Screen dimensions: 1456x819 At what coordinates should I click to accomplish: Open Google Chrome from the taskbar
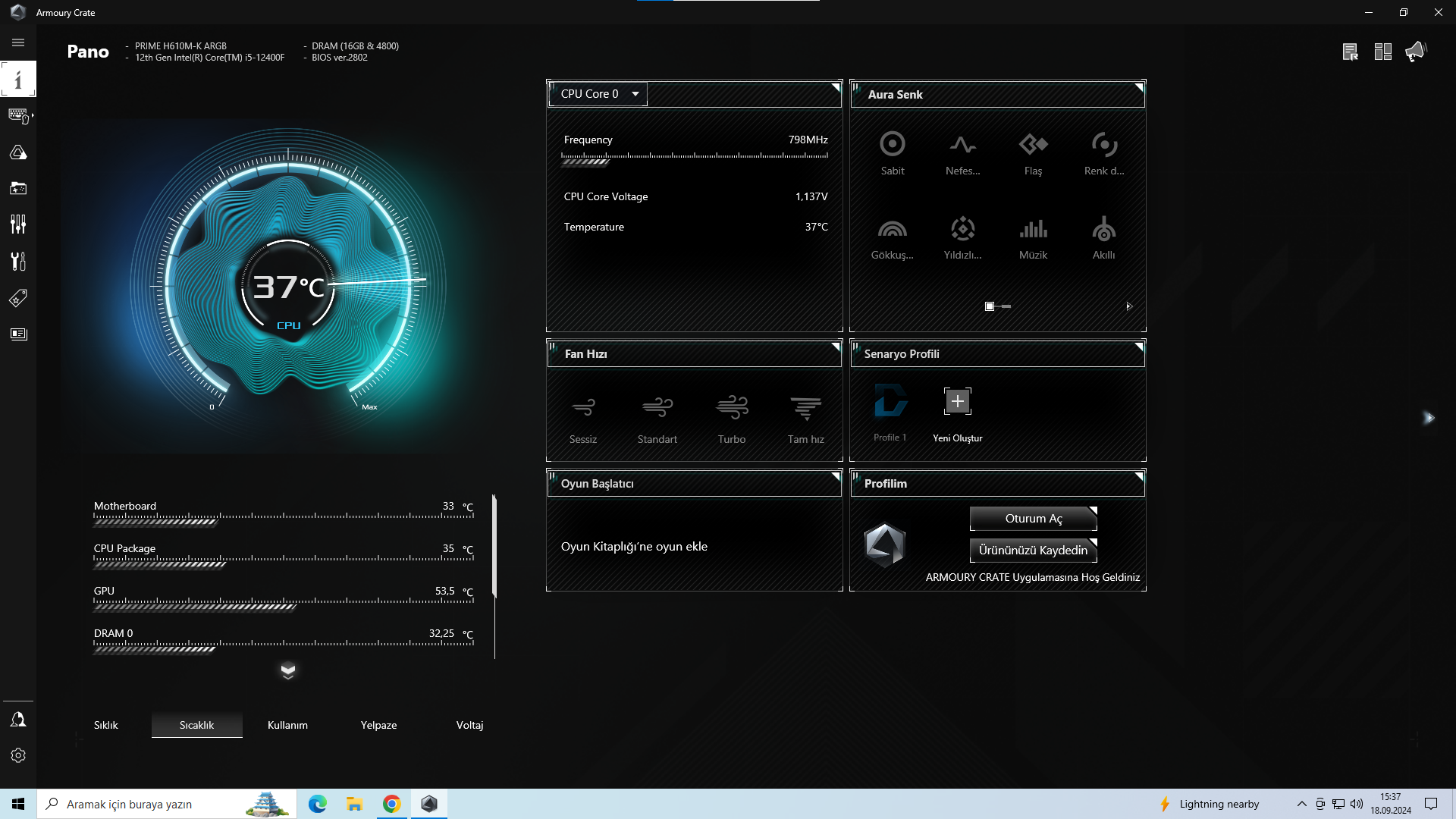pos(391,804)
